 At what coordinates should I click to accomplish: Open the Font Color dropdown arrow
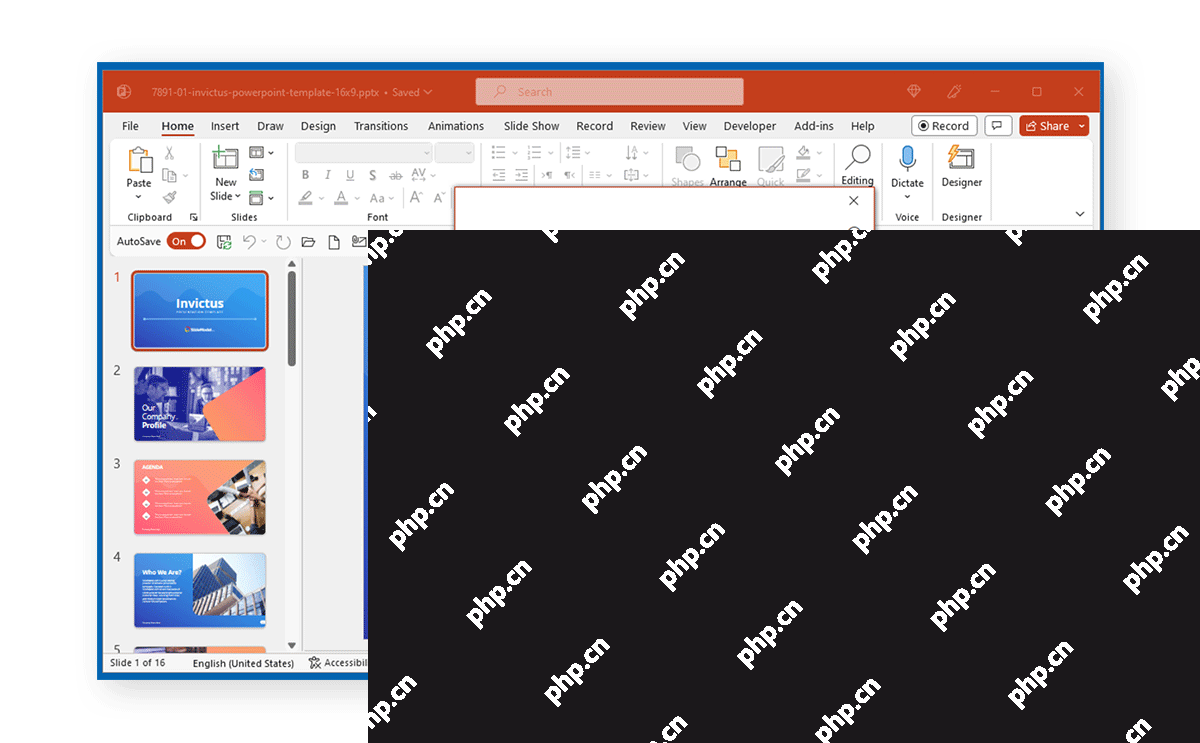356,198
